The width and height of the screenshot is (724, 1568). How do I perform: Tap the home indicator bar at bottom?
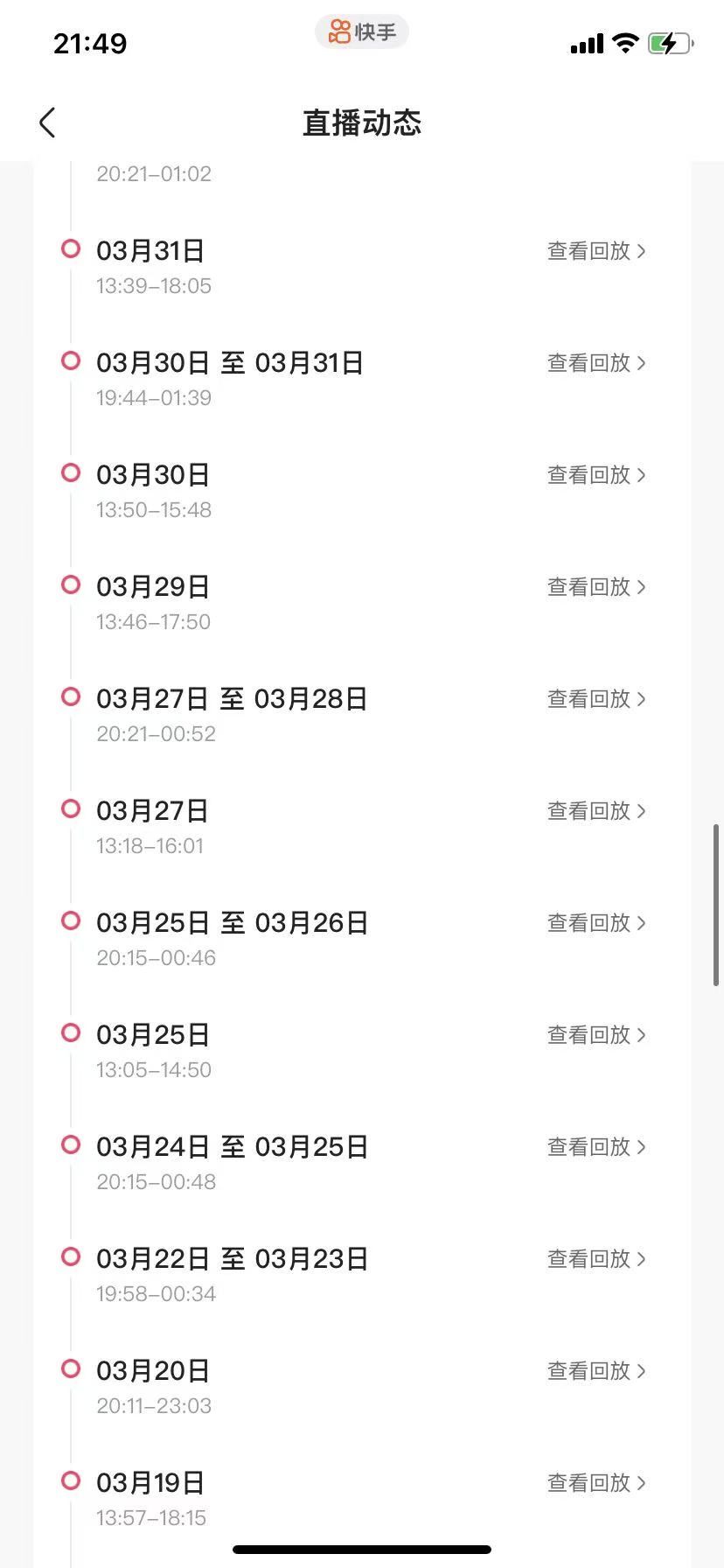[x=362, y=1550]
